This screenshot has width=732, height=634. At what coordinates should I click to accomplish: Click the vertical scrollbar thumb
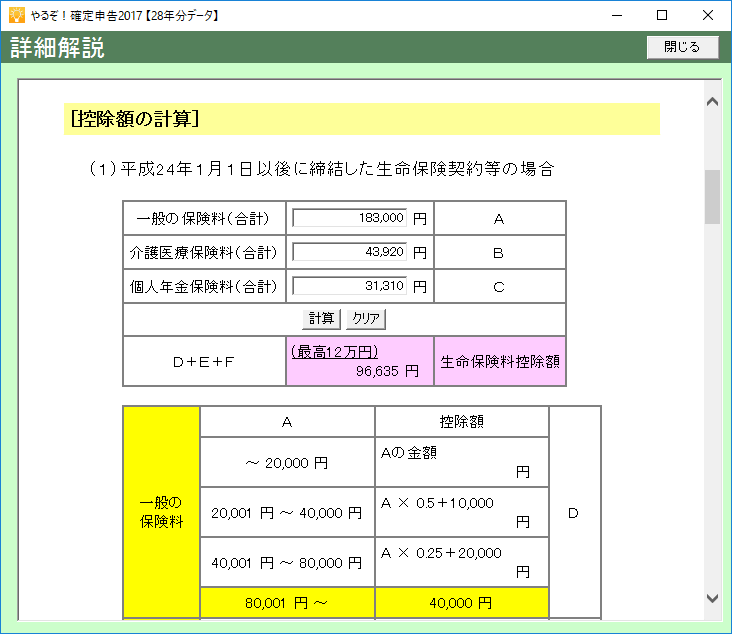[712, 197]
